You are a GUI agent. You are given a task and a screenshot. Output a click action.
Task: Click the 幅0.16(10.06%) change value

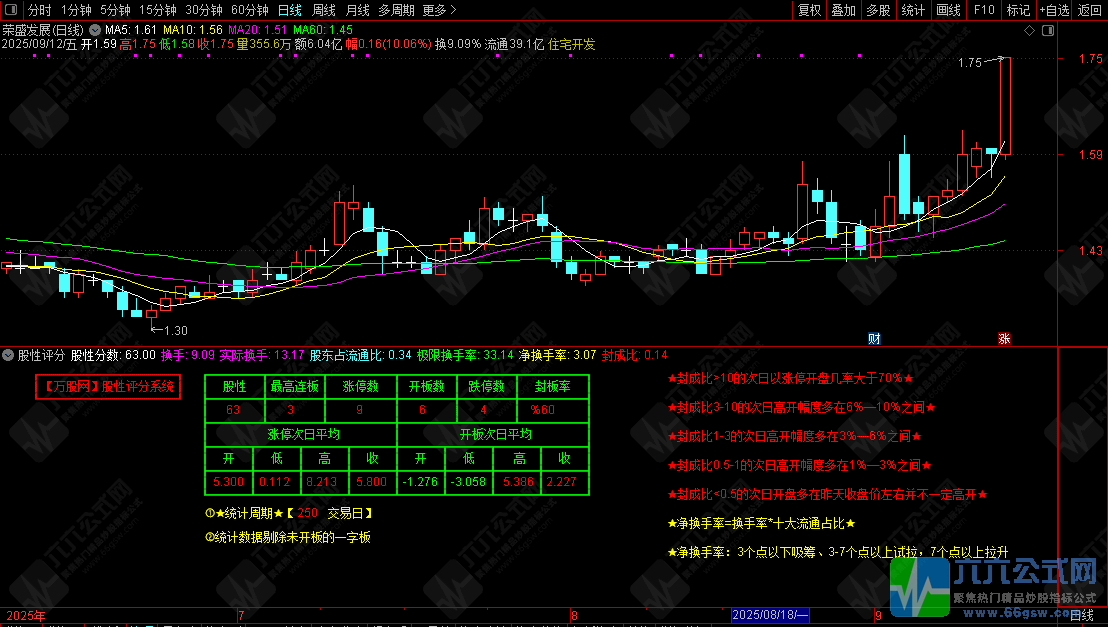click(x=389, y=45)
